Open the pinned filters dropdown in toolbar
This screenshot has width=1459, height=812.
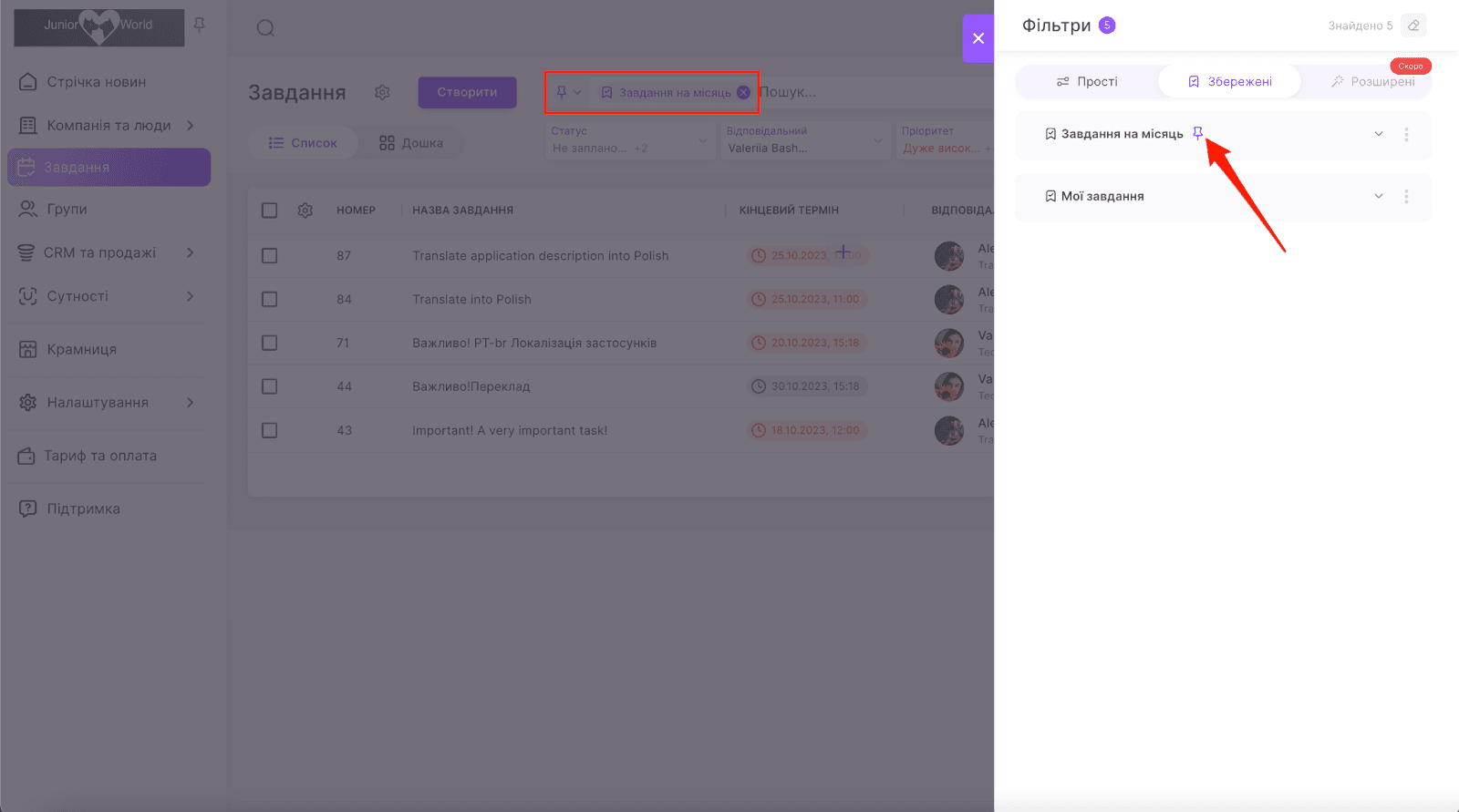[569, 92]
